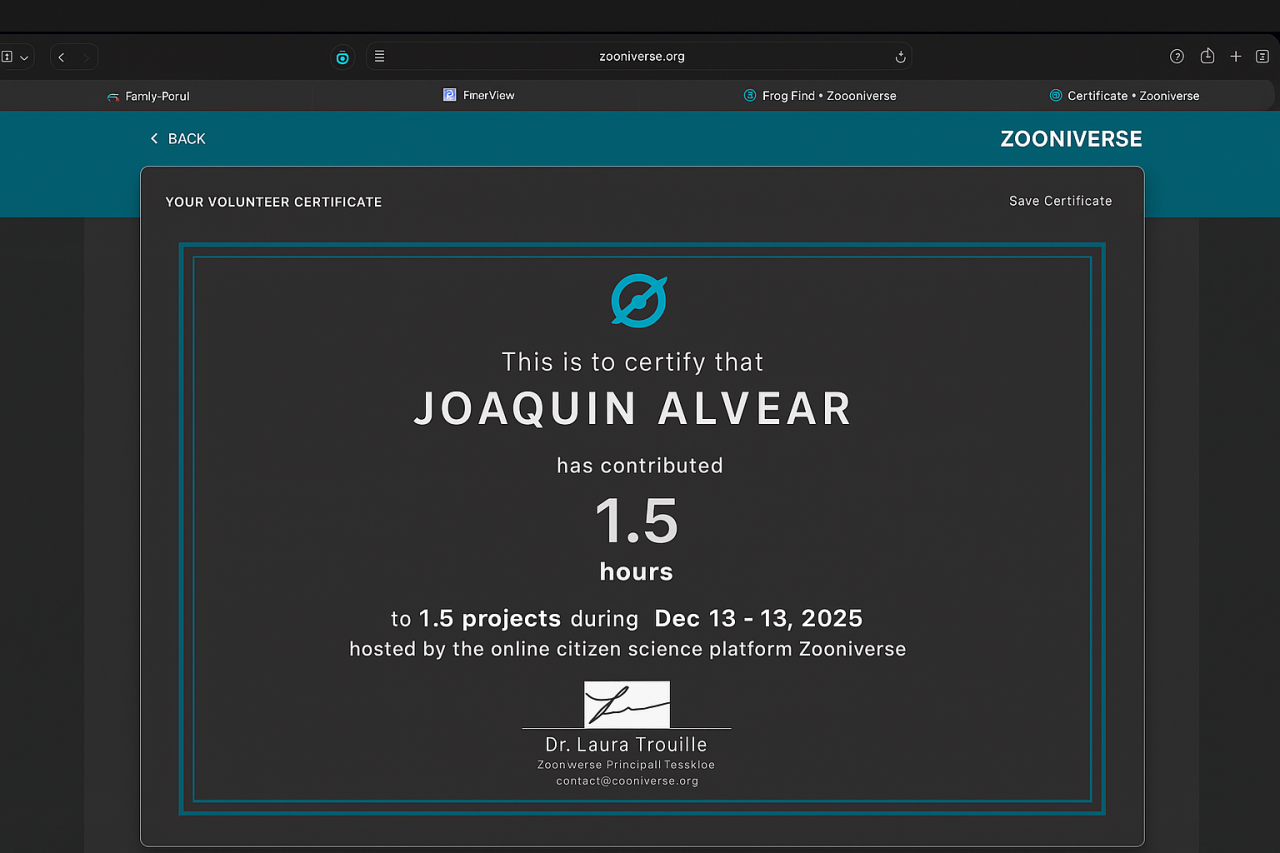
Task: Open a new tab with the plus icon
Action: click(1236, 56)
